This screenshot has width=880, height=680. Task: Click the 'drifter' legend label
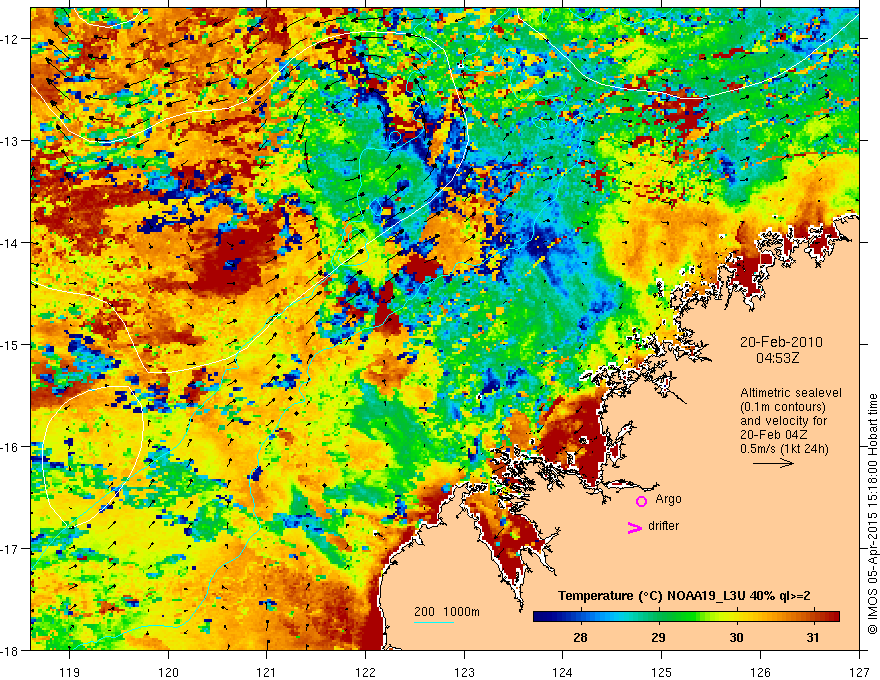(x=663, y=526)
